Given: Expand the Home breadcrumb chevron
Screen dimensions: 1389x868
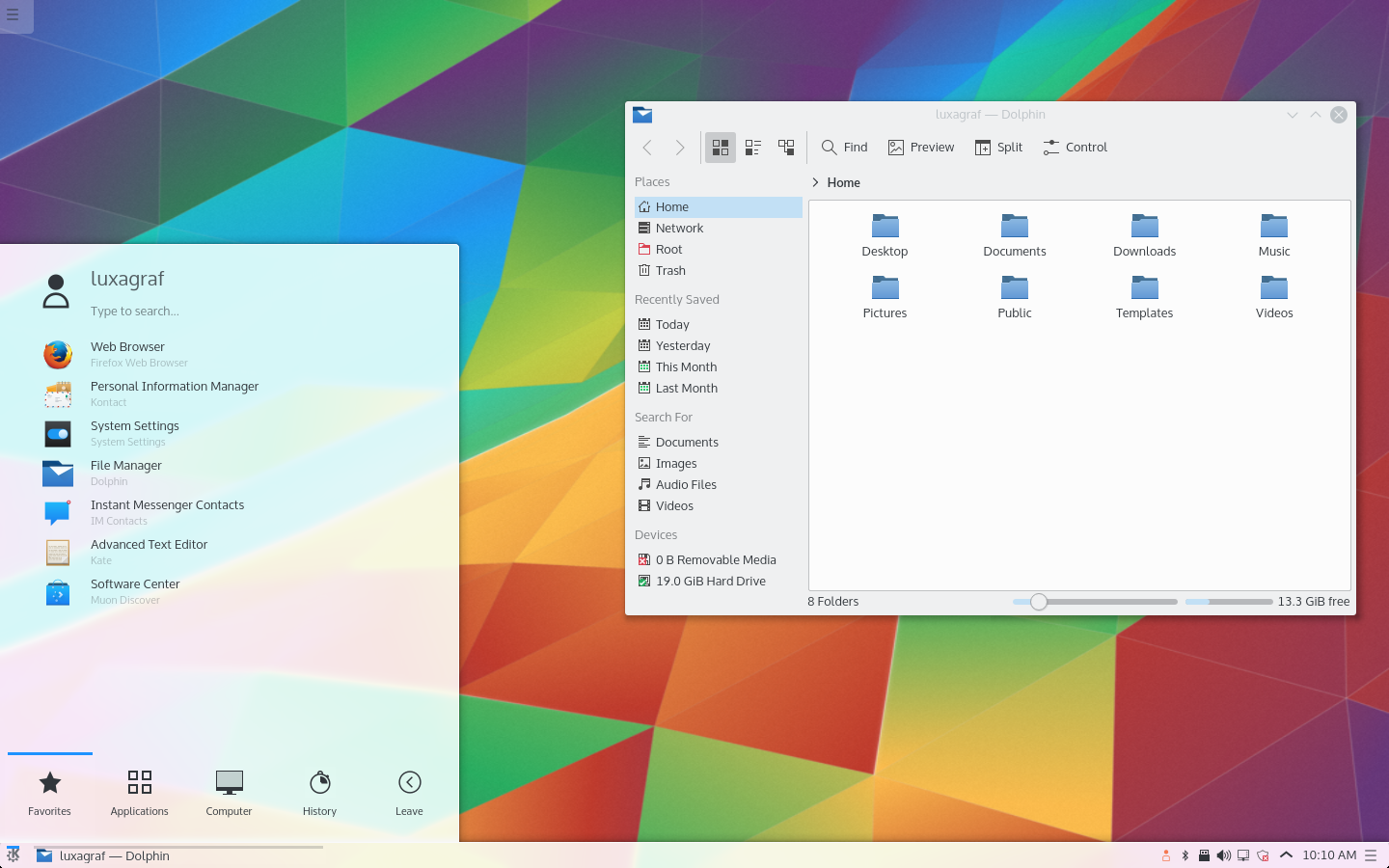Looking at the screenshot, I should (x=815, y=182).
